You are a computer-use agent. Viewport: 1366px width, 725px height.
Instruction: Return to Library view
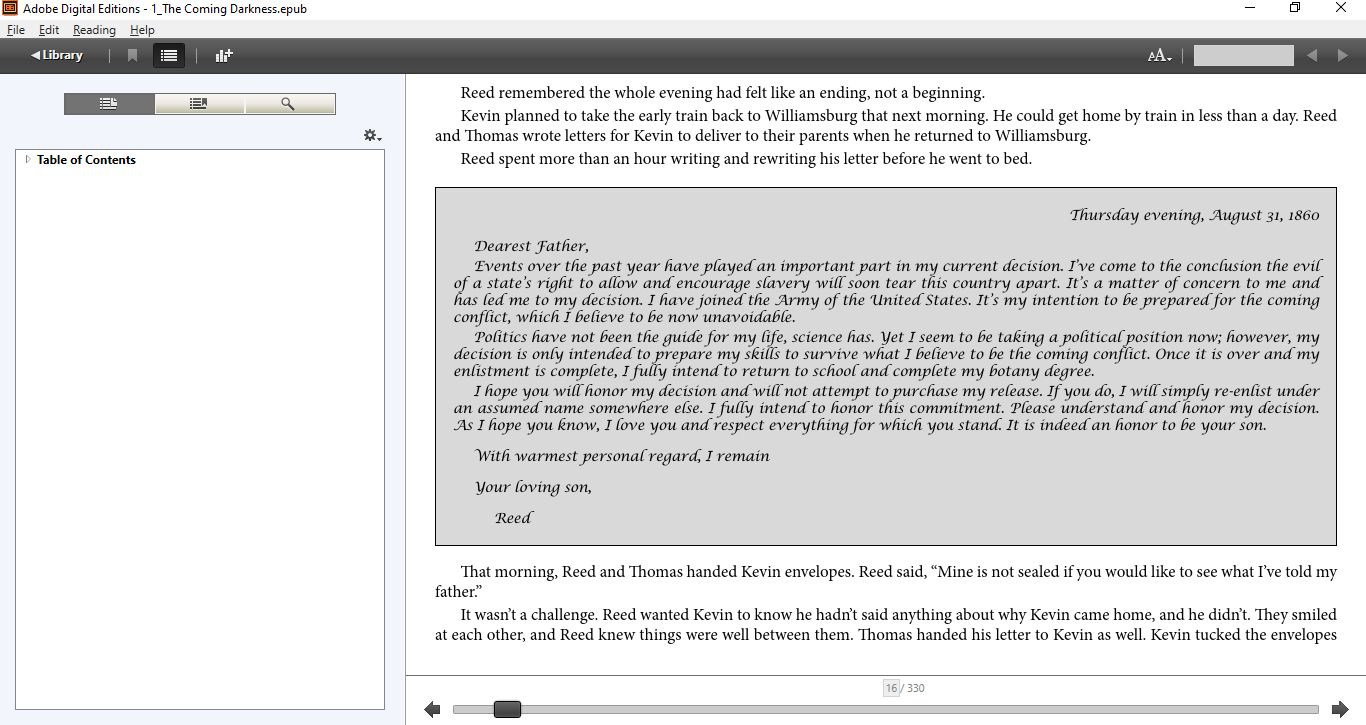(57, 55)
